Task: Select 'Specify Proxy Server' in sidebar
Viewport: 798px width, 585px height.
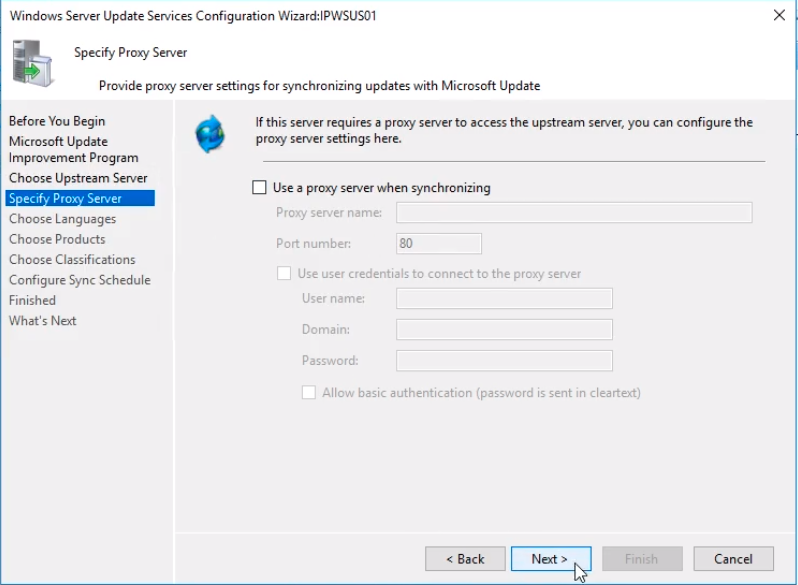Action: [66, 198]
